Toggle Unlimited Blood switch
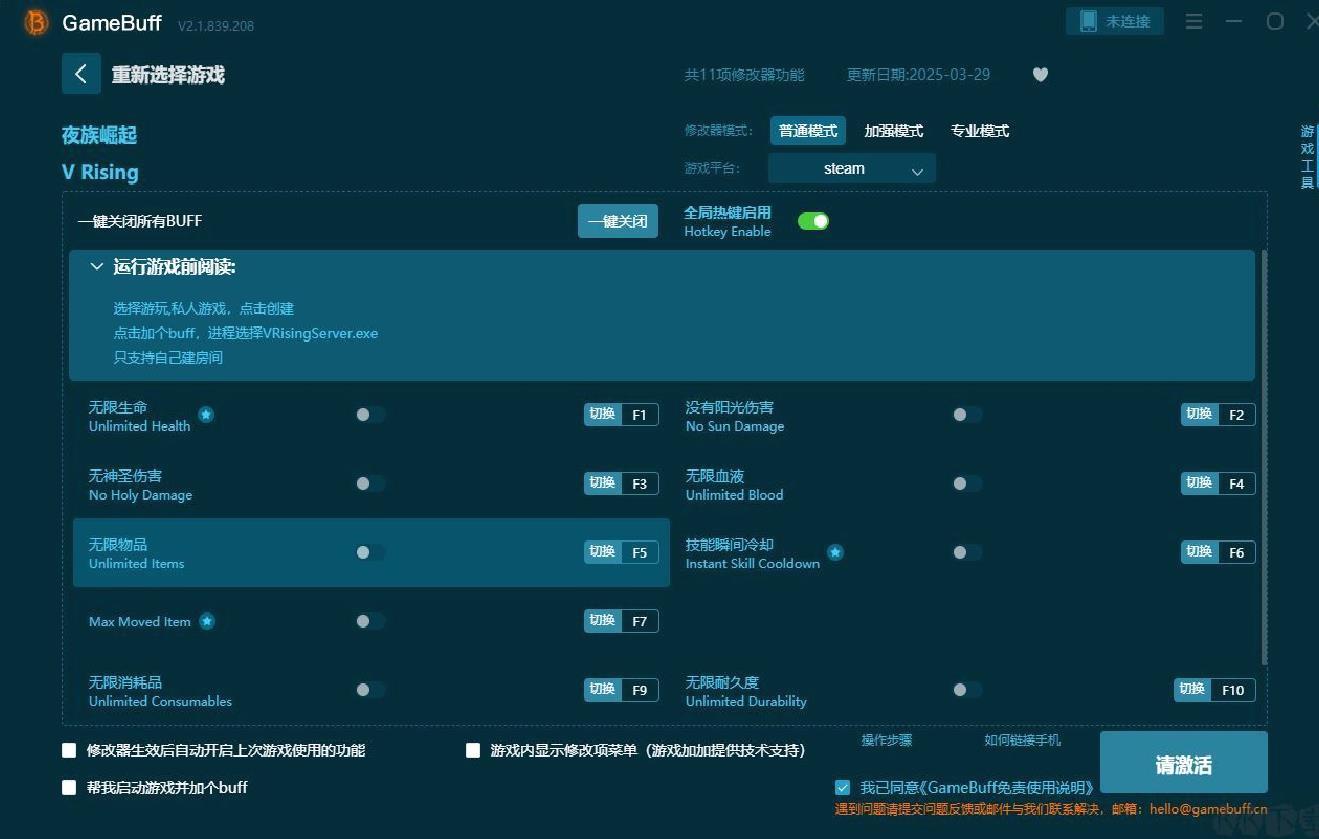Viewport: 1319px width, 839px height. (x=967, y=483)
